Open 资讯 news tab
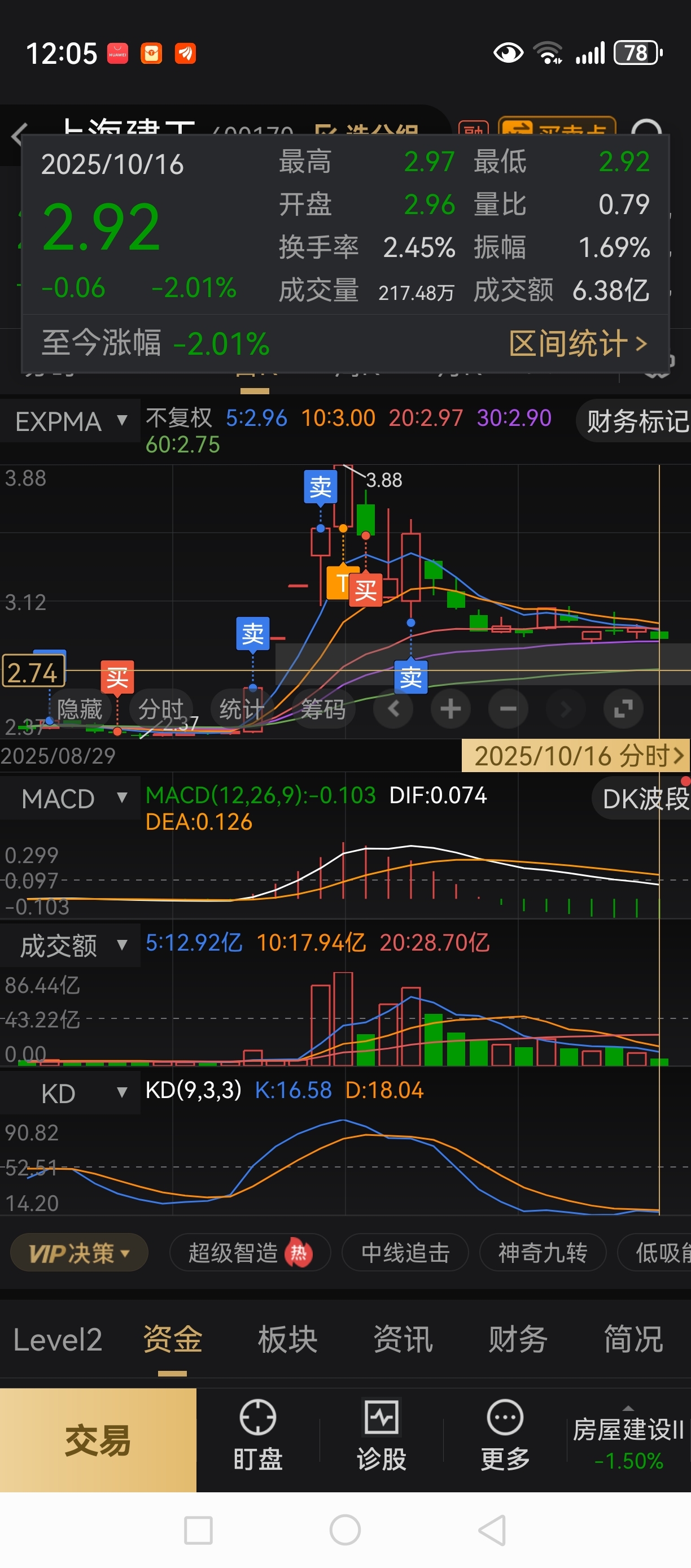691x1568 pixels. pos(403,1340)
